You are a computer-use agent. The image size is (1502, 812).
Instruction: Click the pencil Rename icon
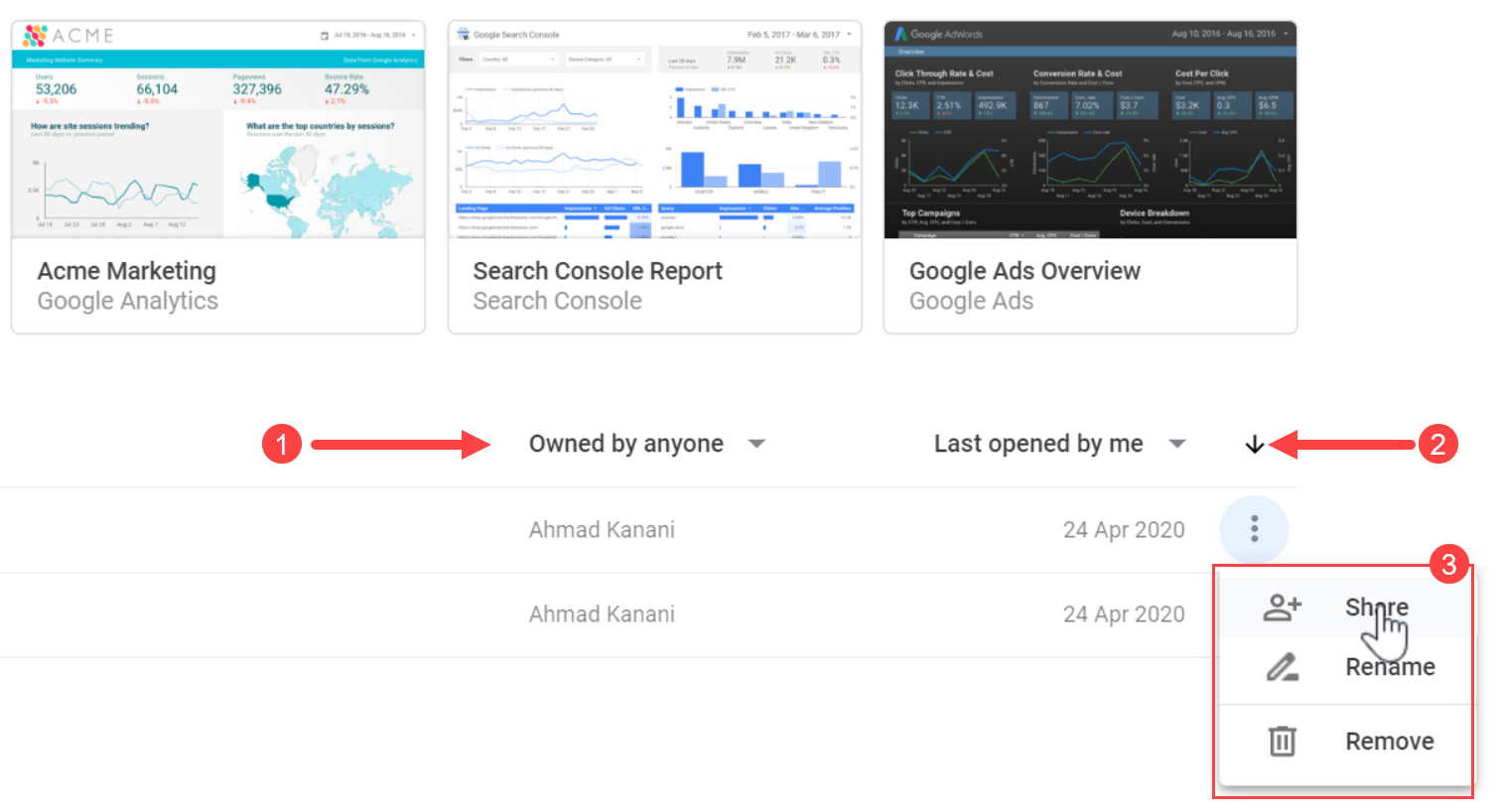pos(1282,667)
